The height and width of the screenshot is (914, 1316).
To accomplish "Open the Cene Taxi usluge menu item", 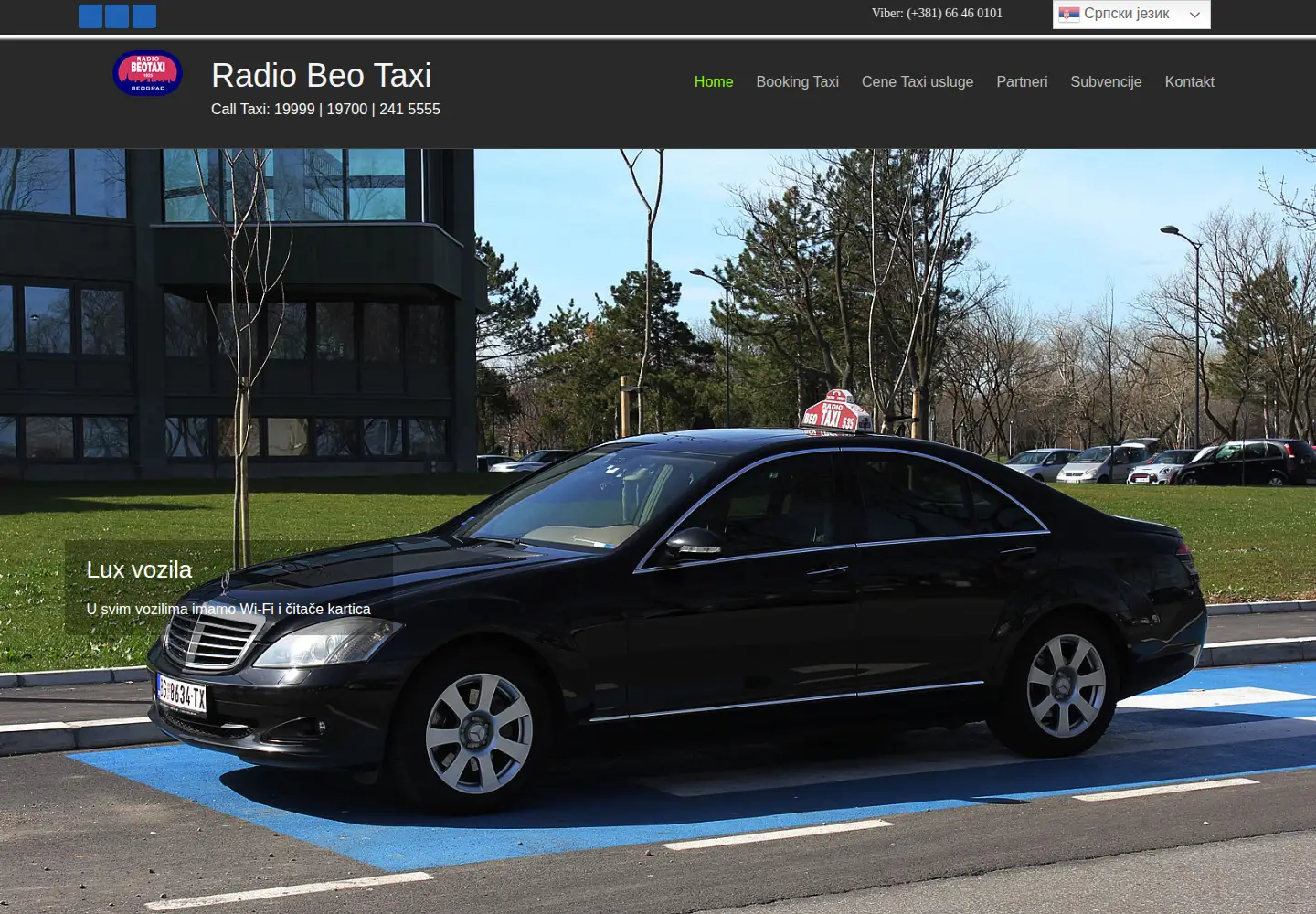I will (x=918, y=81).
